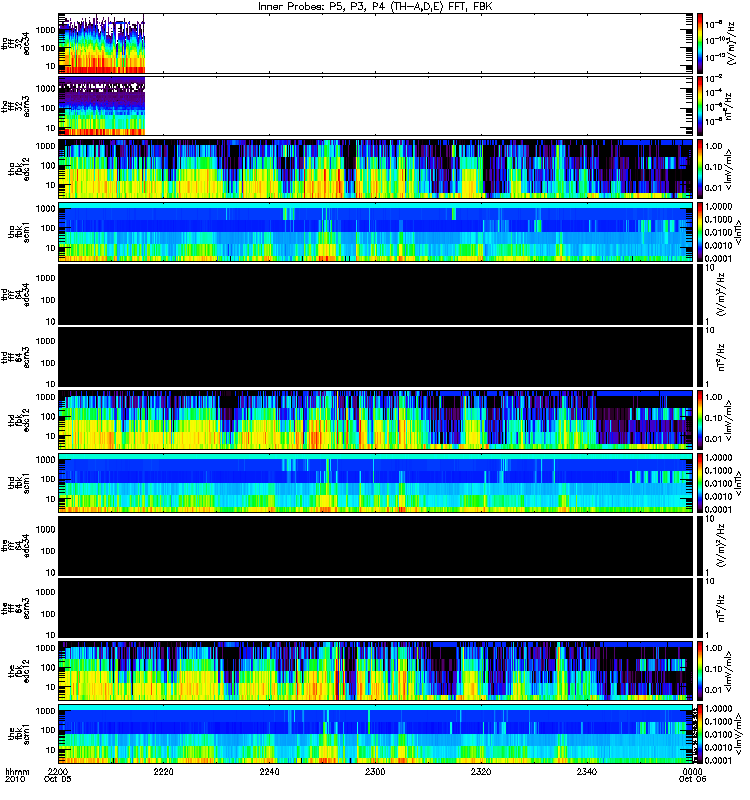Screen dimensions: 750x800
Task: Click the 'tha fbk edc12' y-axis label
Action: click(19, 169)
